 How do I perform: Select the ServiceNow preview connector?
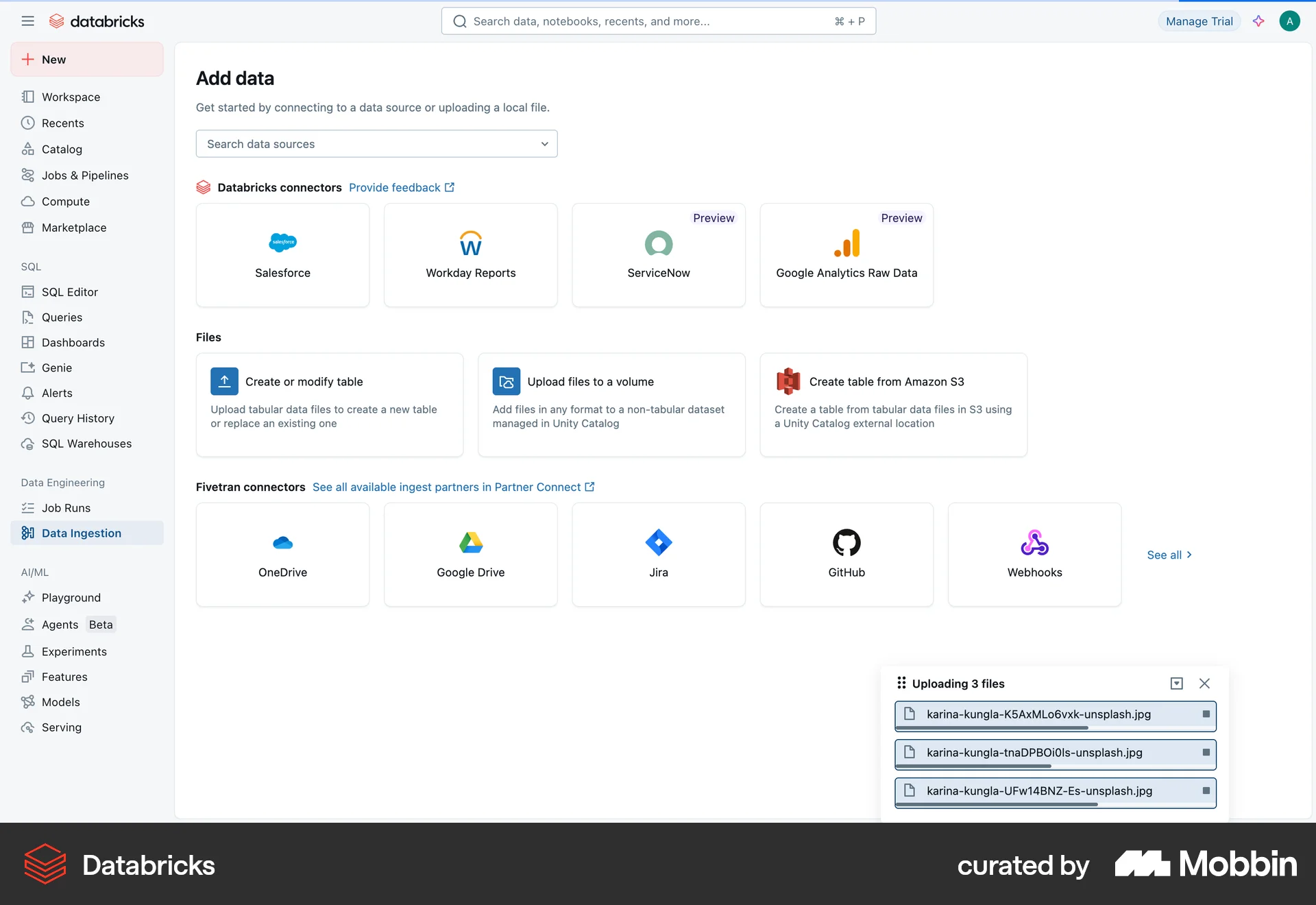pos(658,255)
